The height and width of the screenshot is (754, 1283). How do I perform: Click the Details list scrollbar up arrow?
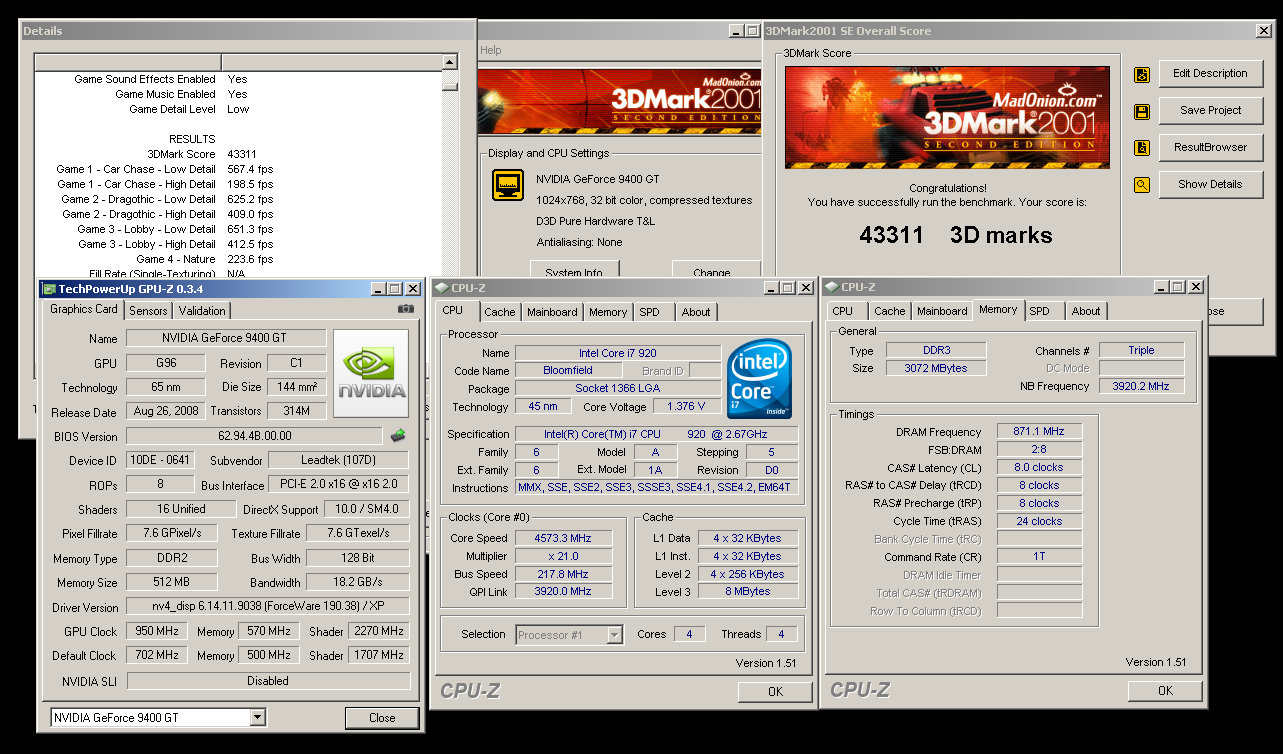pos(450,62)
